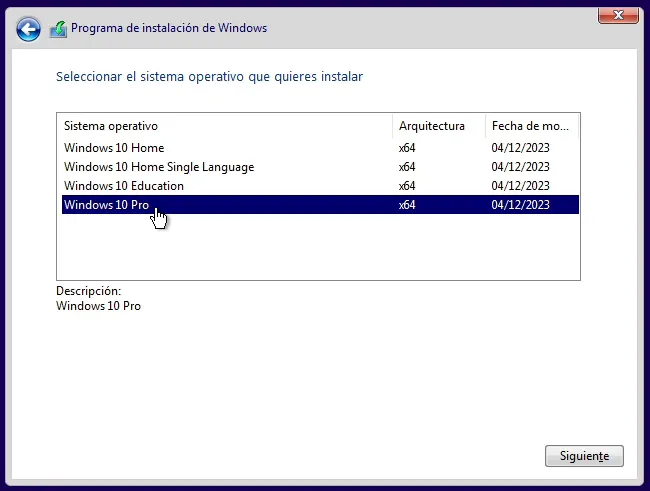The width and height of the screenshot is (650, 491).
Task: Click x64 in the Windows 10 Education row
Action: click(x=407, y=186)
